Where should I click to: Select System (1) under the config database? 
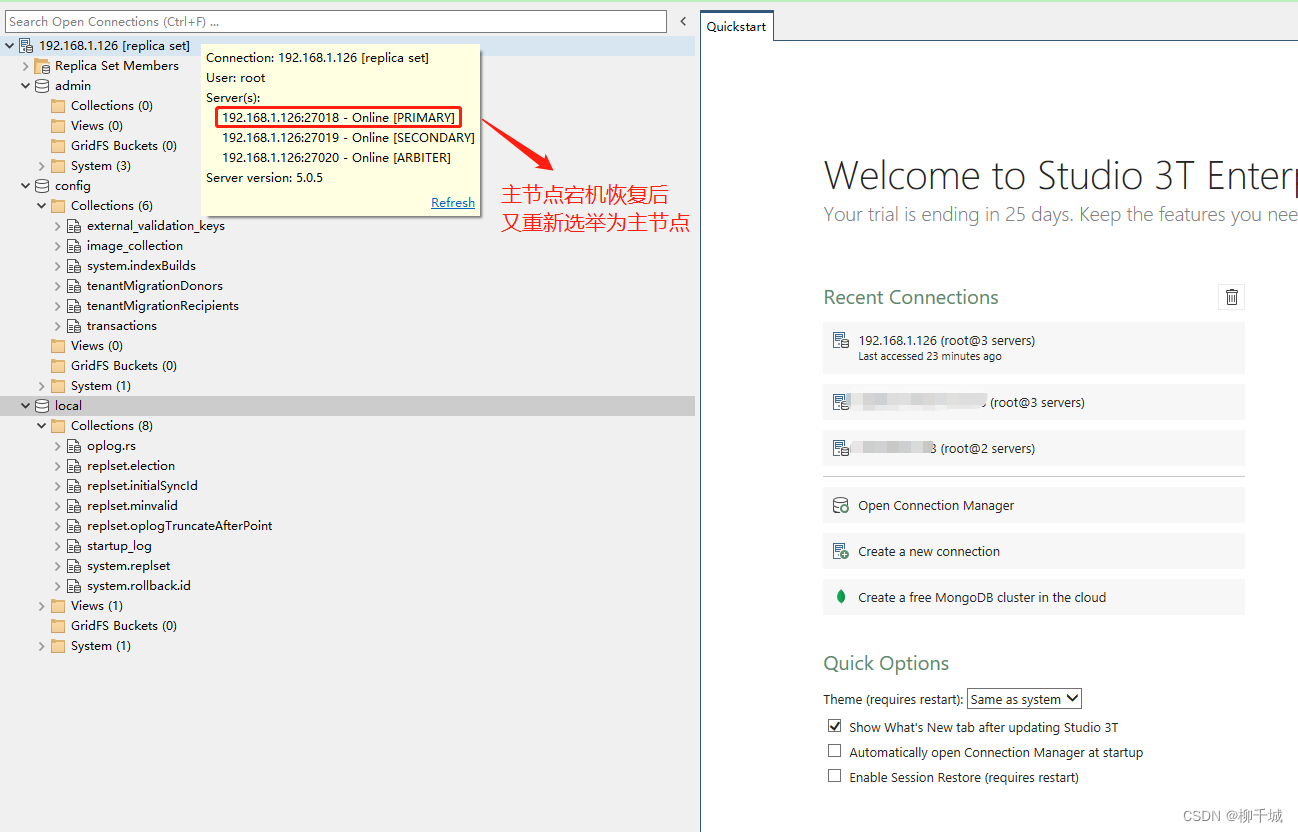pyautogui.click(x=101, y=386)
